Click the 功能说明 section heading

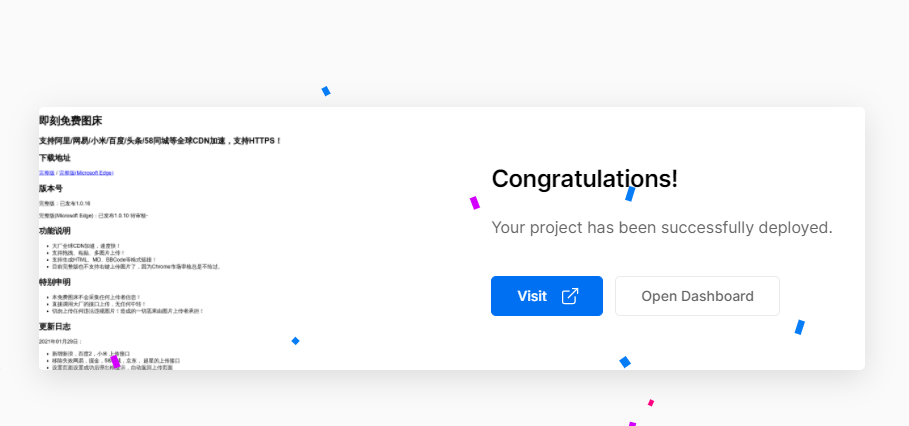point(54,231)
